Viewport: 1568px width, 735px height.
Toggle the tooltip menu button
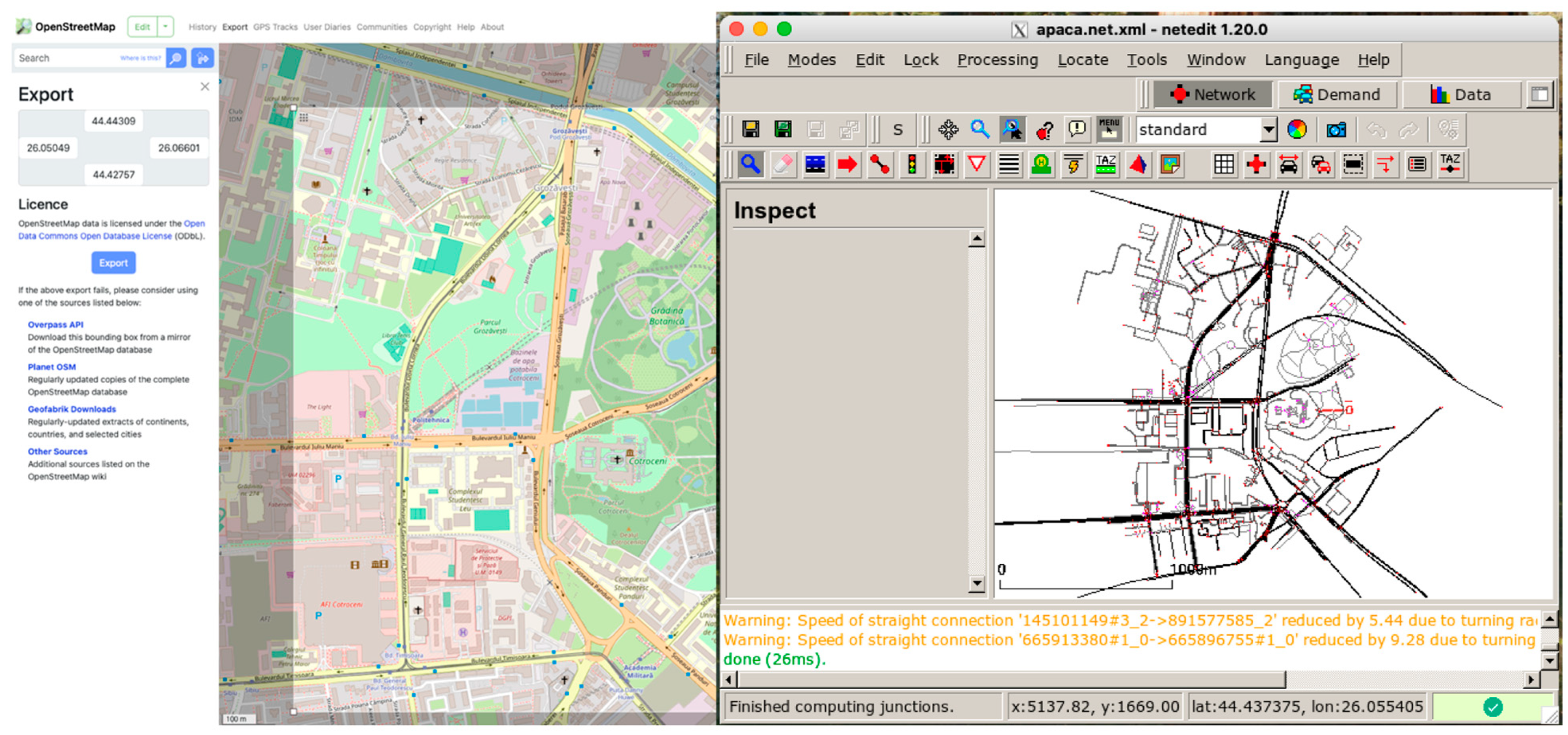tap(1108, 130)
